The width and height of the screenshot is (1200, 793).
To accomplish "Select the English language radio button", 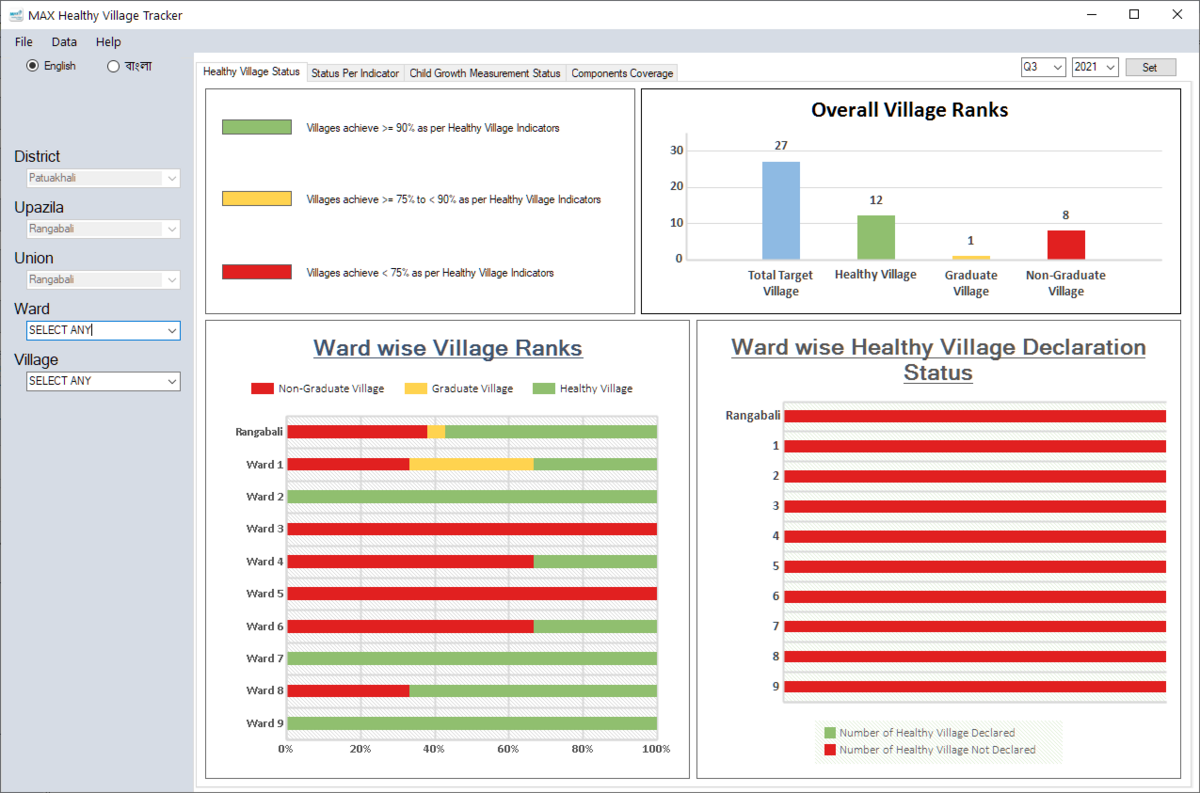I will [x=32, y=65].
